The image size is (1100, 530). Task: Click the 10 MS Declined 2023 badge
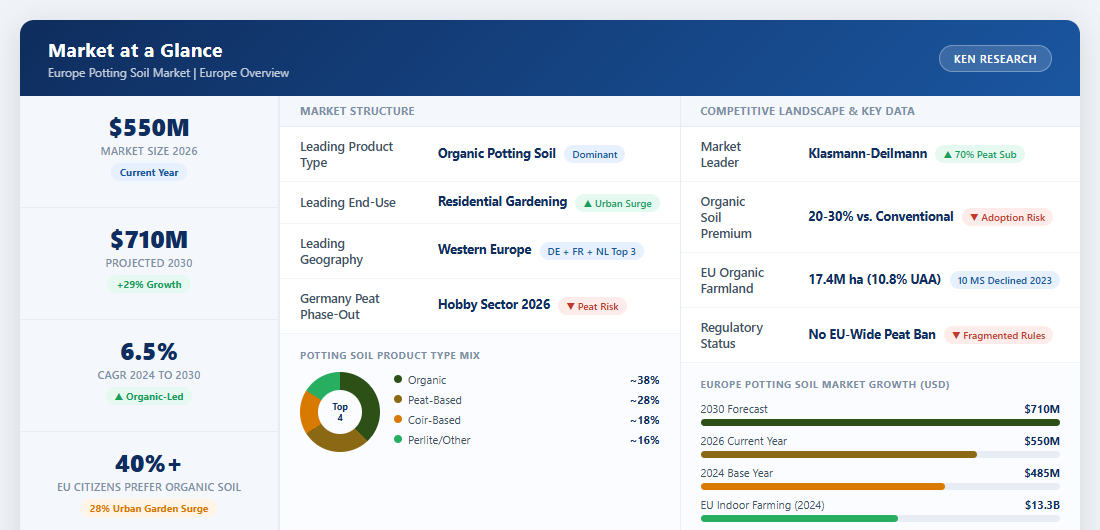click(x=1005, y=280)
